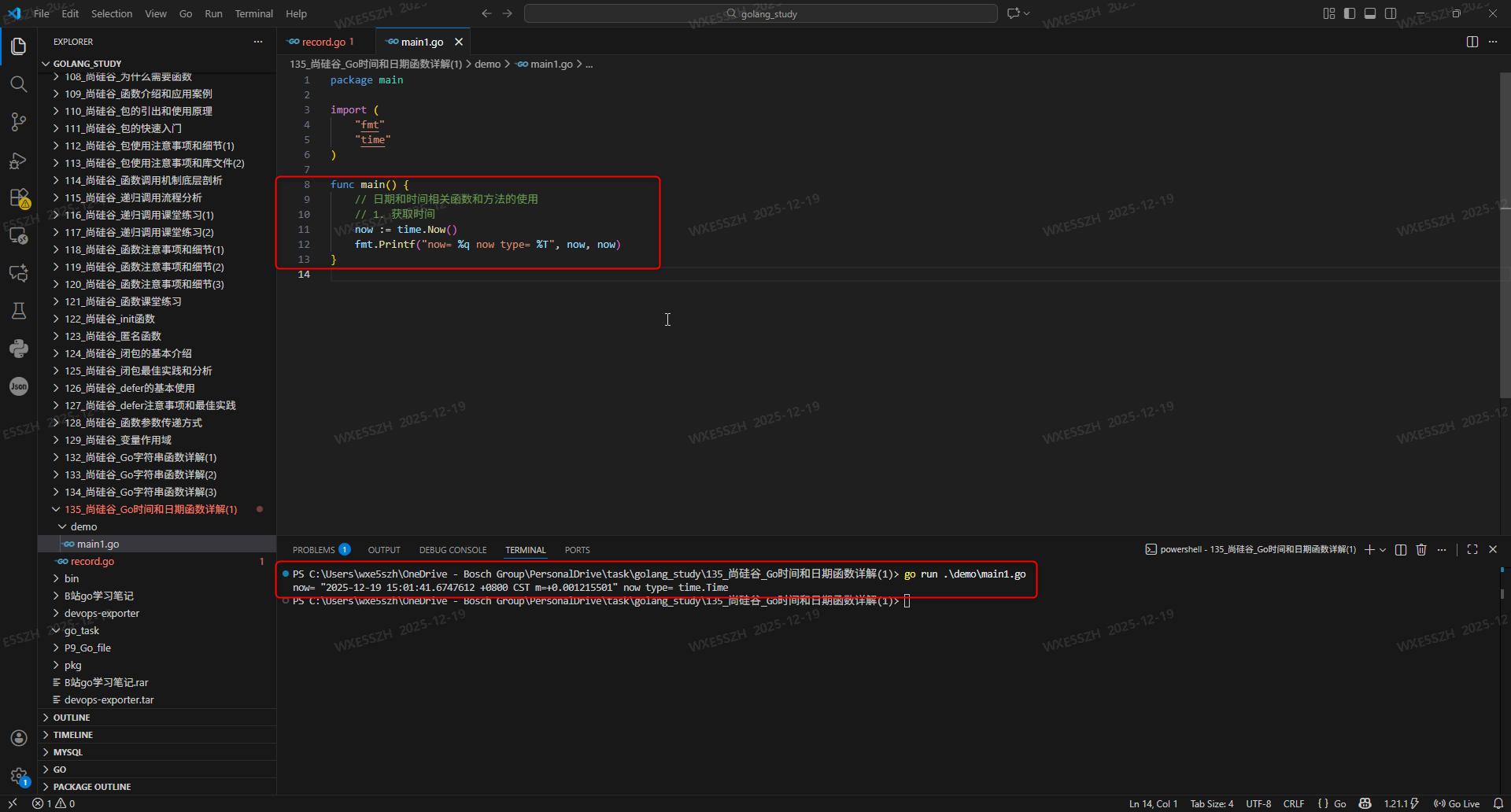Open the Python extension view

pyautogui.click(x=19, y=349)
